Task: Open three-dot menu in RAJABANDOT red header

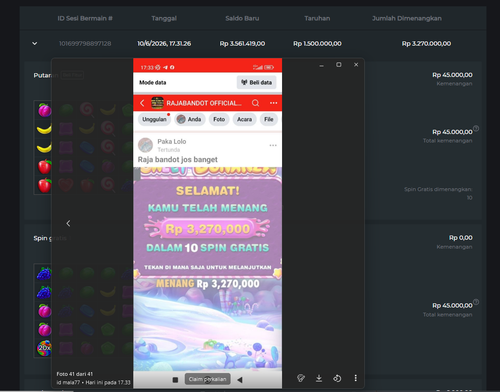Action: [273, 103]
